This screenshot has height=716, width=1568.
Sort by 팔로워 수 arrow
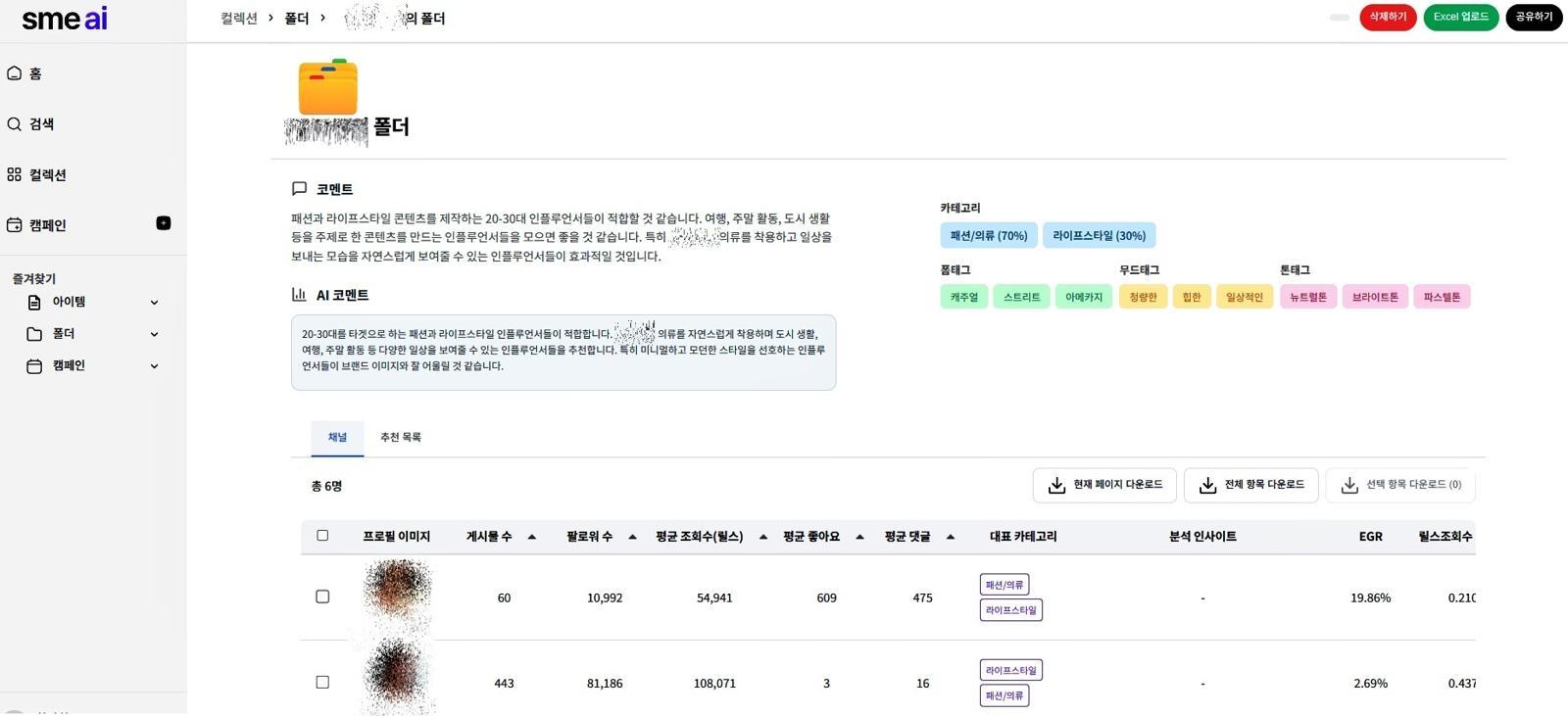coord(632,537)
